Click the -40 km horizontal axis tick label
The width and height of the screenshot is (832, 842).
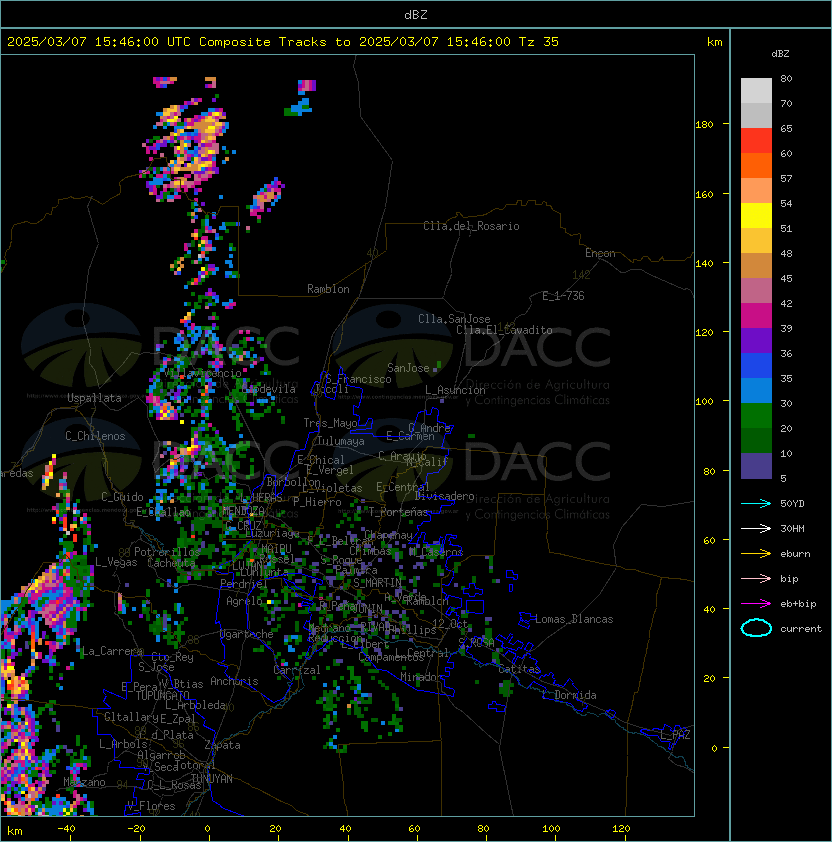(x=66, y=829)
